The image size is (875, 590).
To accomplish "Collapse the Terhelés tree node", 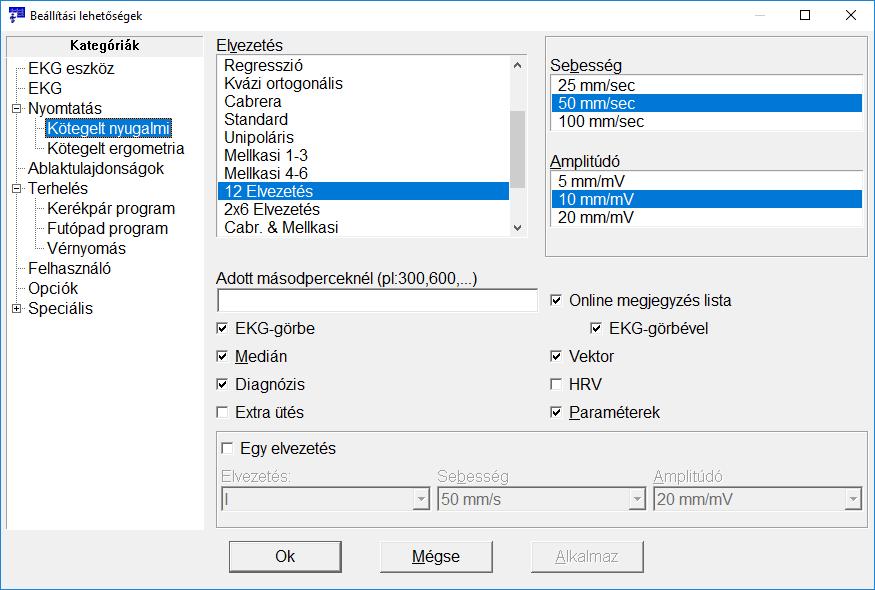I will [17, 189].
